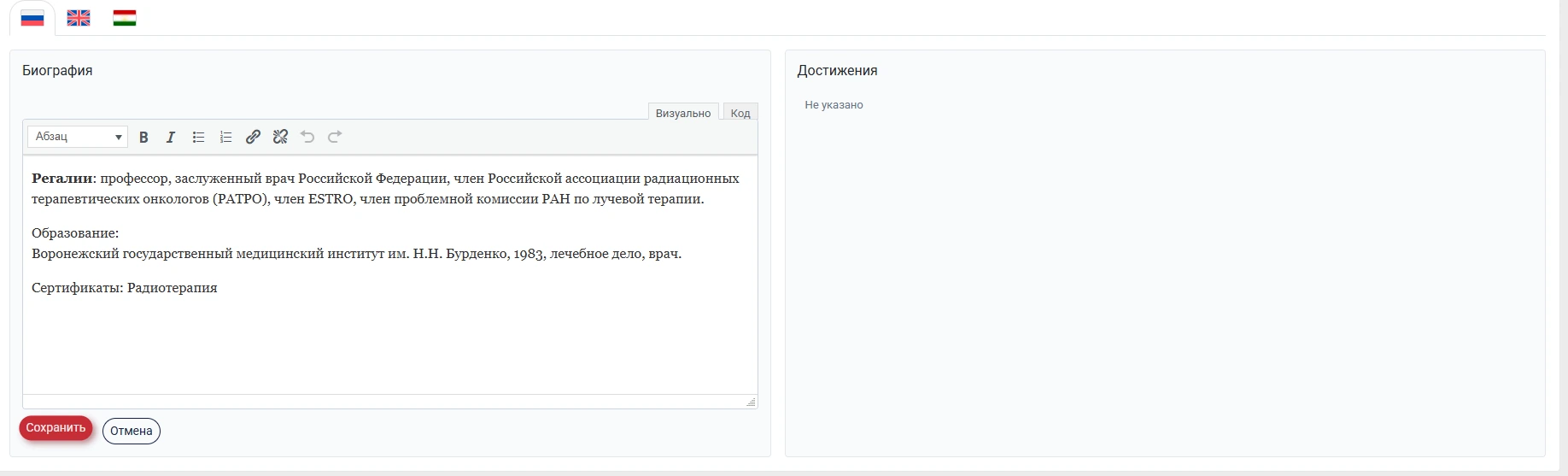Switch editor to Код tab
The image size is (1568, 476).
point(740,113)
